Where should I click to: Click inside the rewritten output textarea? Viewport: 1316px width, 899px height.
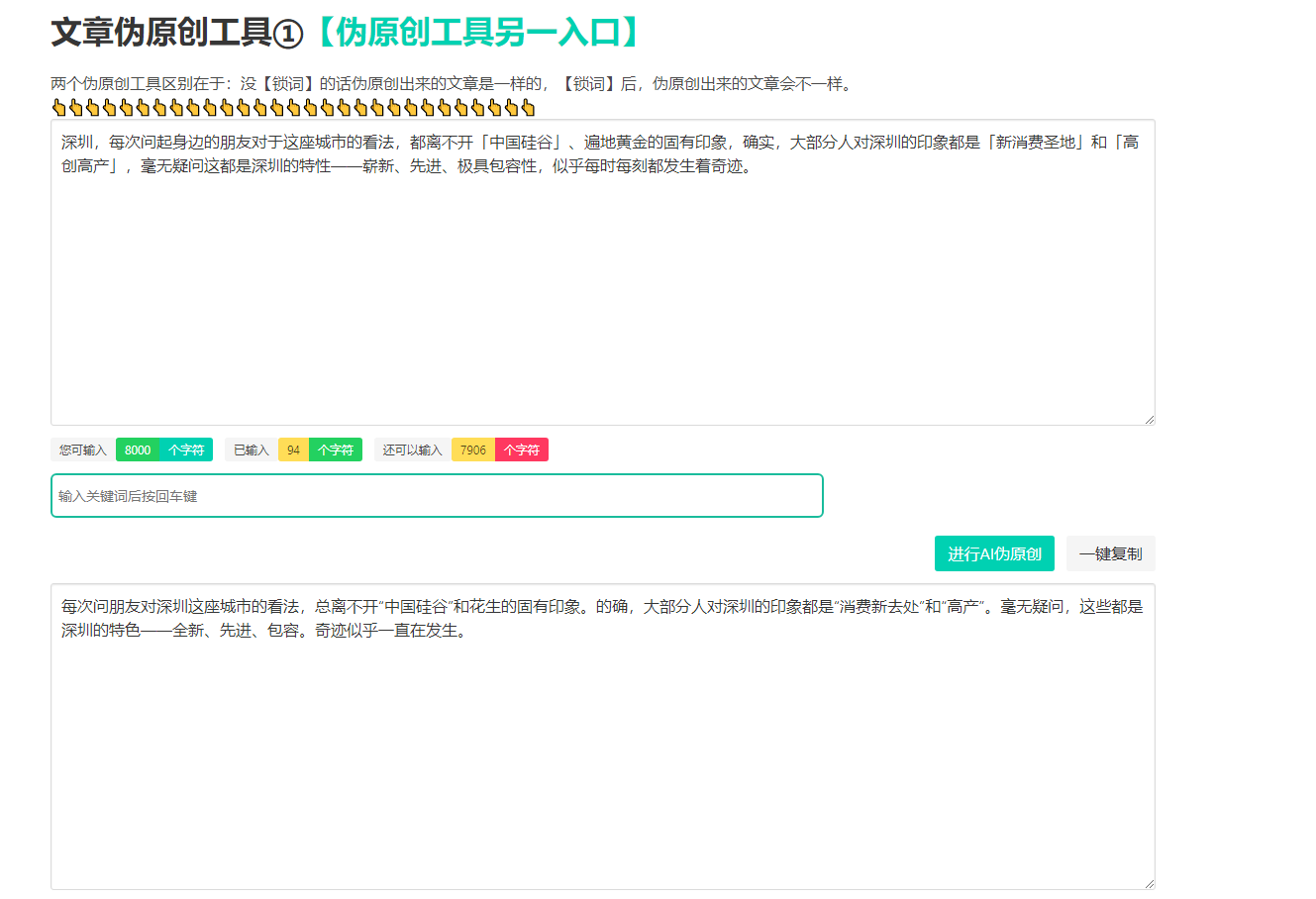602,752
